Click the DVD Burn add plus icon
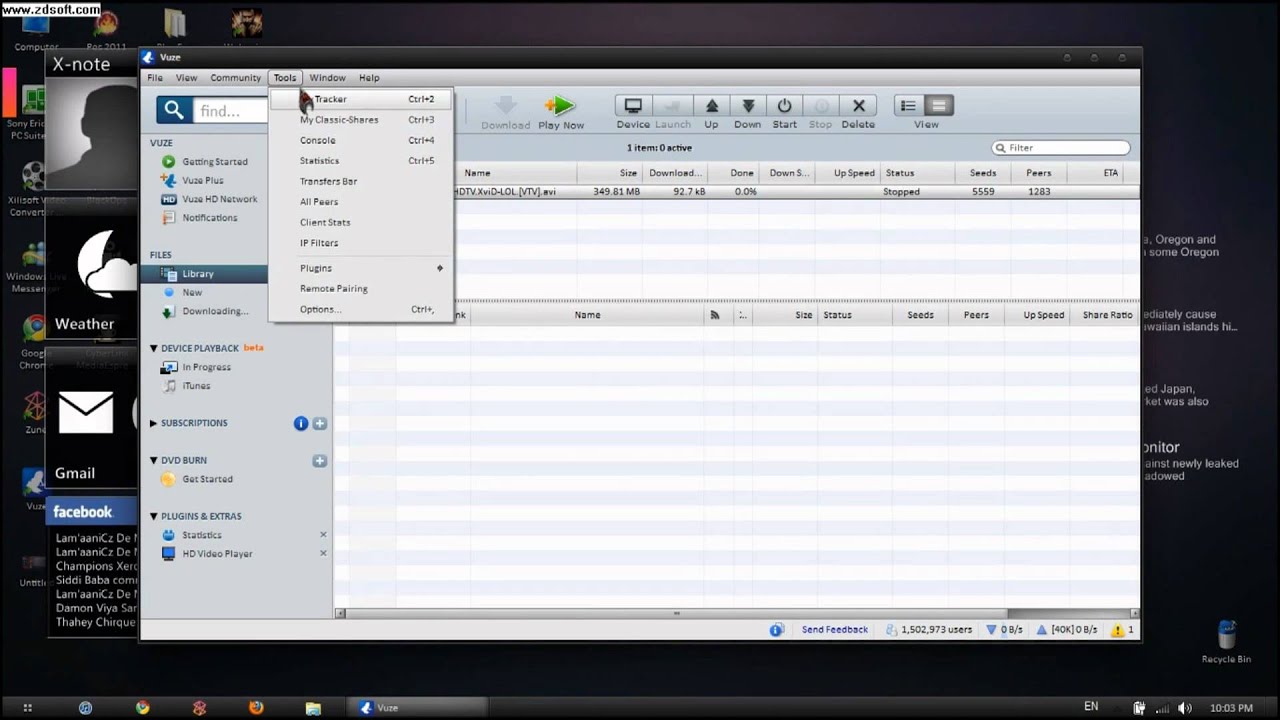1280x720 pixels. point(320,461)
